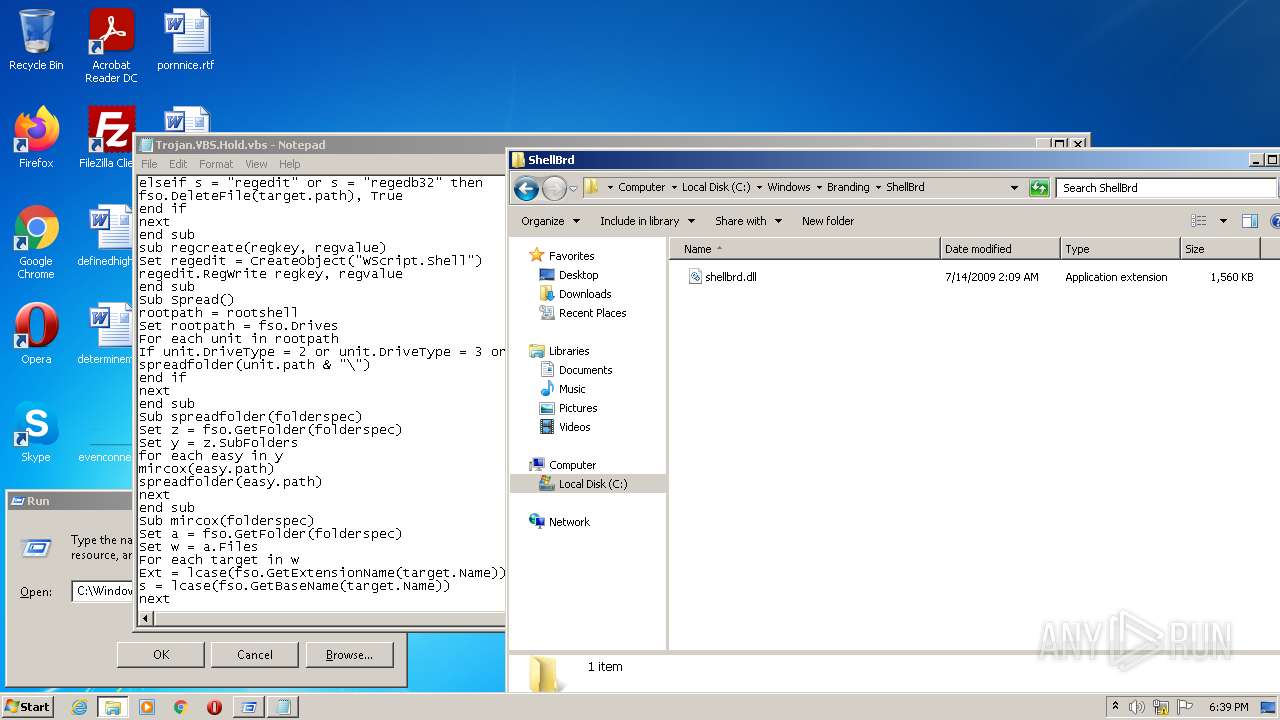Switch to Run dialog taskbar button

[248, 707]
